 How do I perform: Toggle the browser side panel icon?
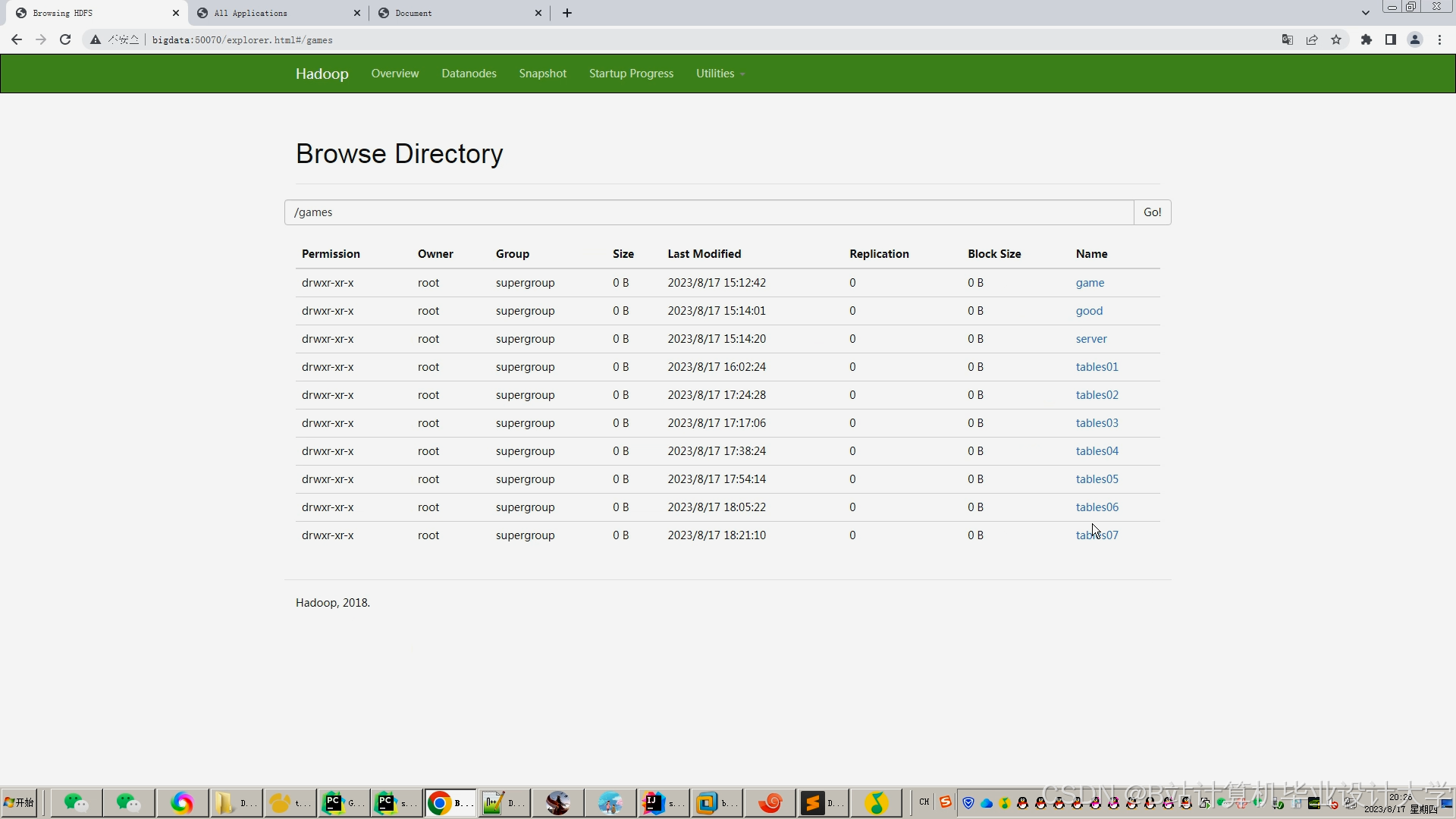pos(1391,40)
